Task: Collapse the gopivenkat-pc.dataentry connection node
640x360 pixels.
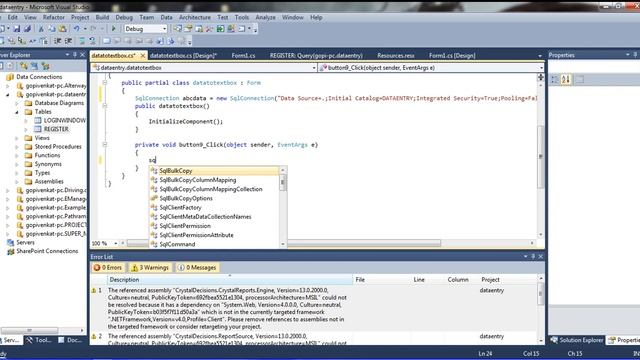Action: click(8, 94)
